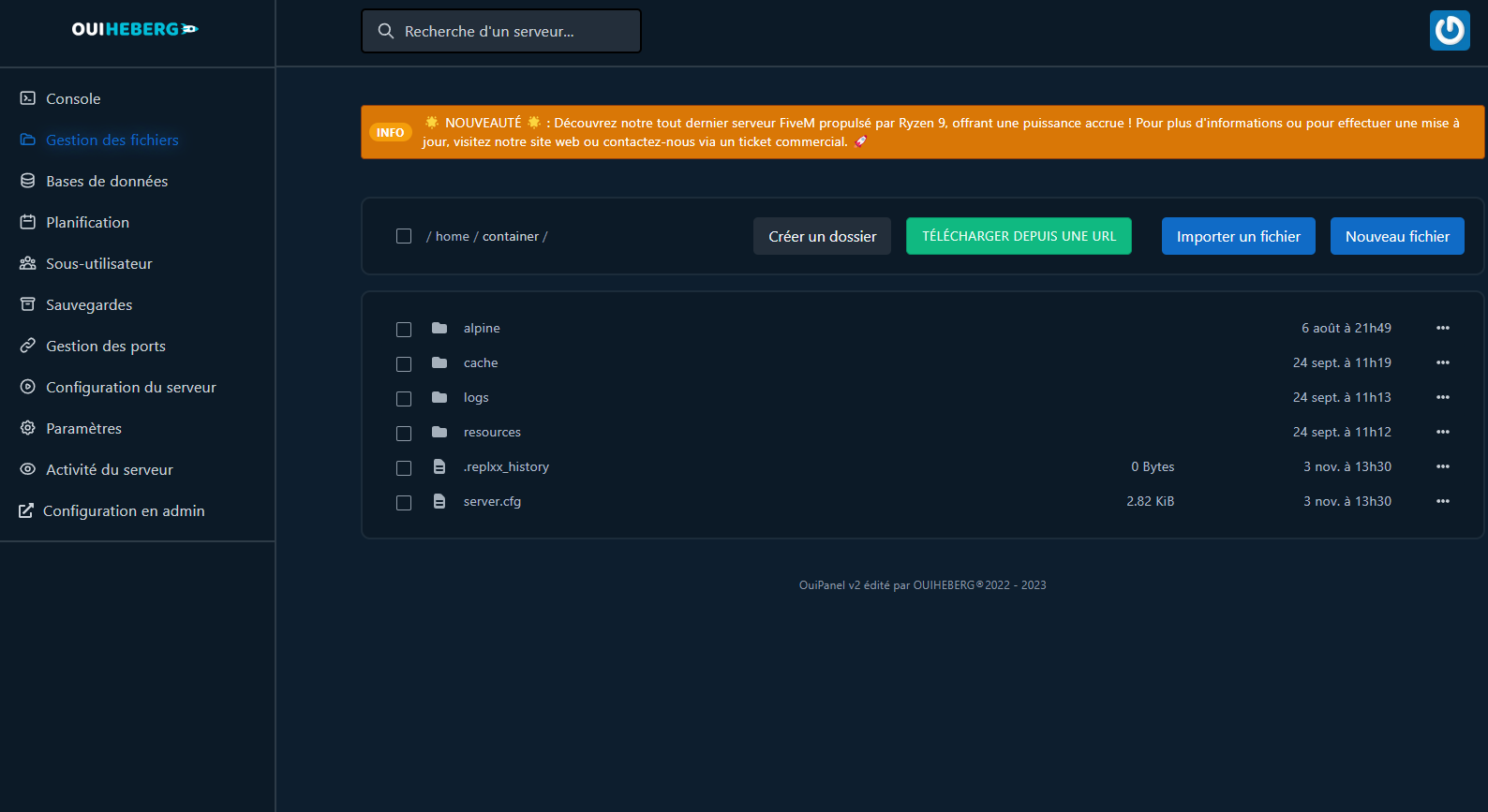Click Télécharger depuis une URL button
Viewport: 1488px width, 812px height.
(x=1019, y=236)
